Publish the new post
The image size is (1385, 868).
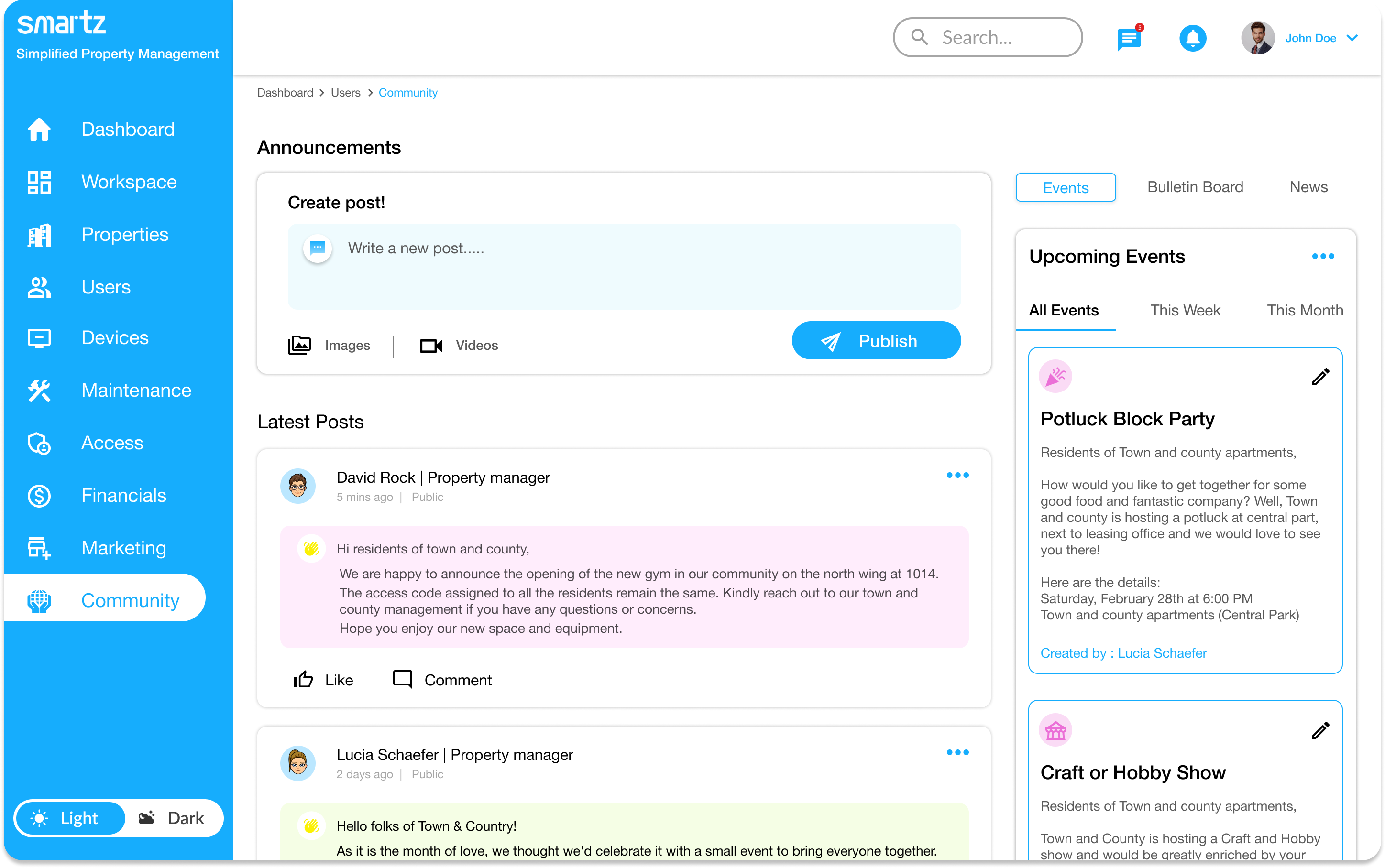[x=876, y=341]
